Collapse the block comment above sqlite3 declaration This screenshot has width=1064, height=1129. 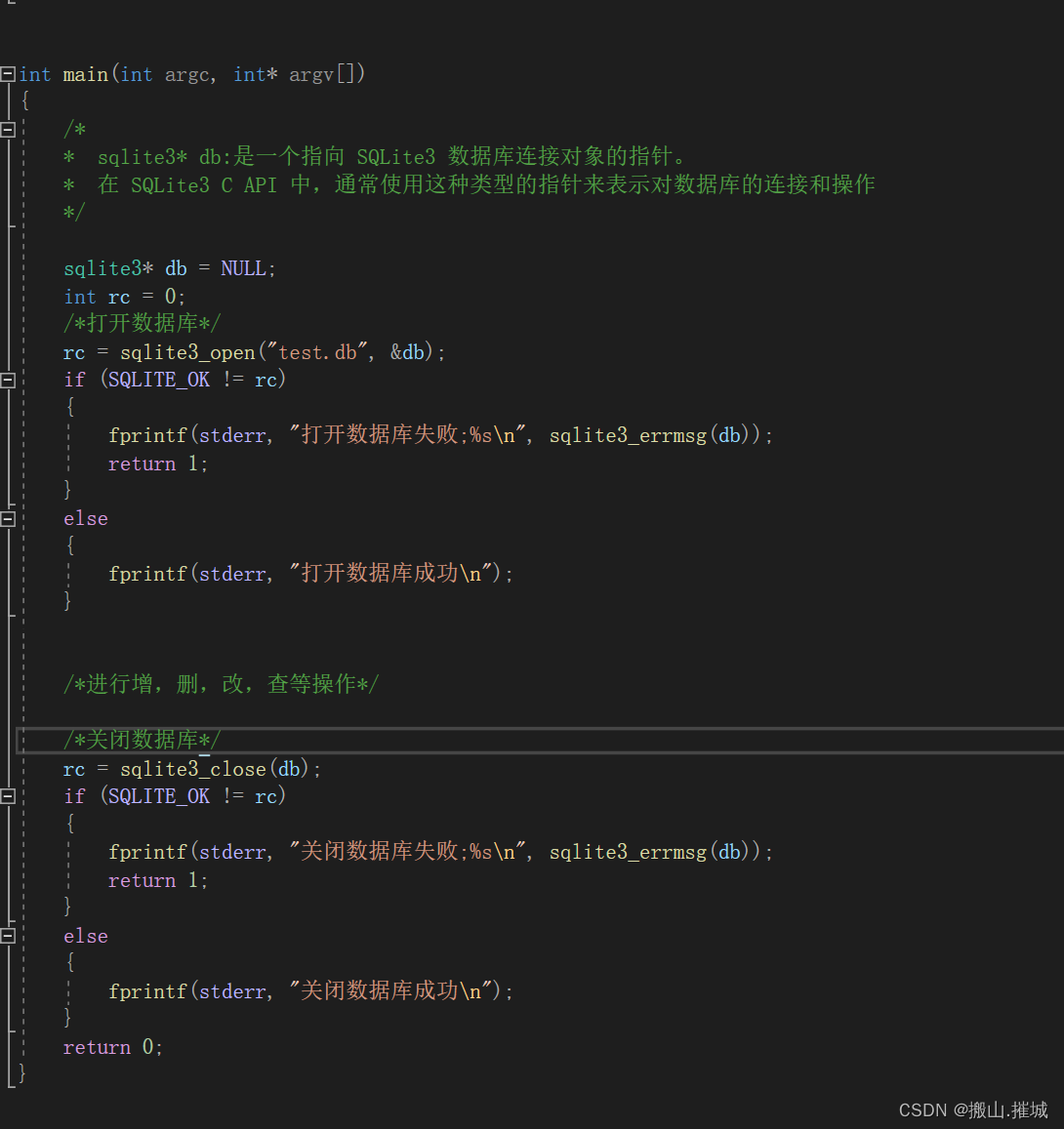click(x=7, y=128)
